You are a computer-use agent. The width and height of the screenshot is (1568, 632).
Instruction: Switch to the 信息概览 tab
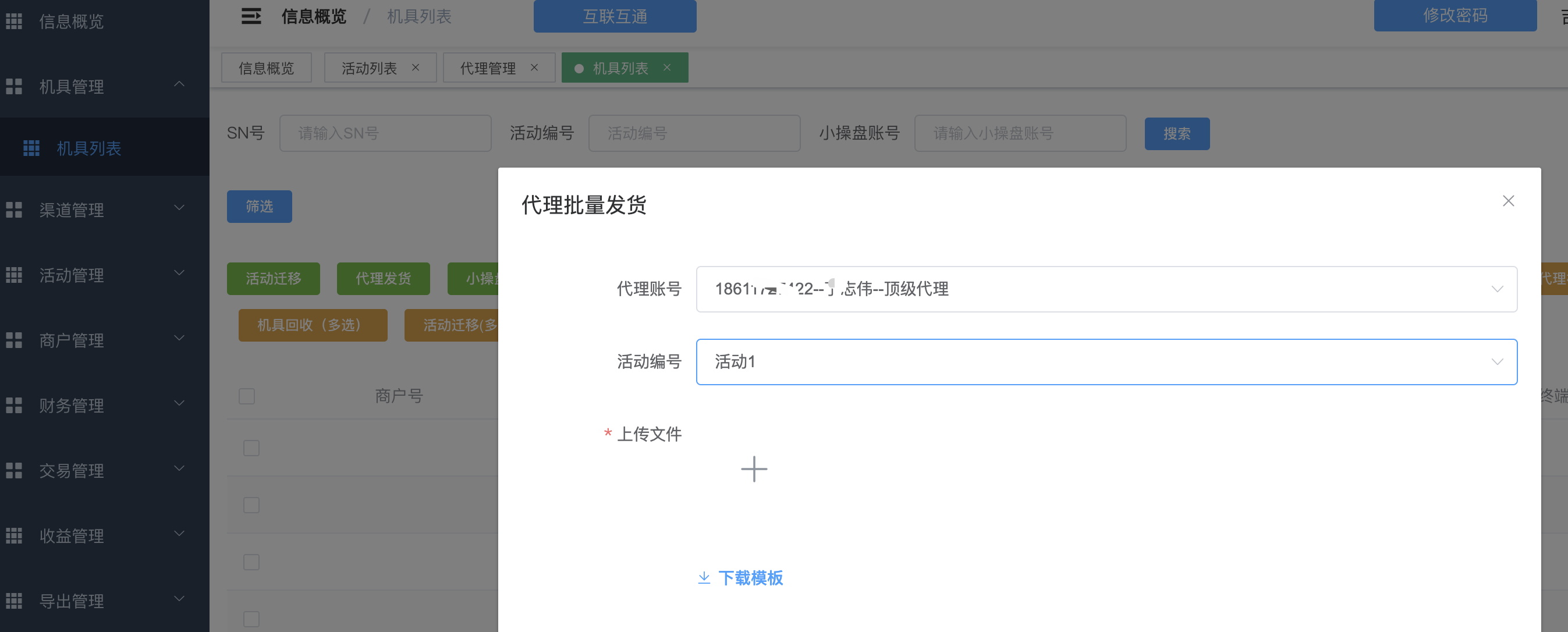point(266,68)
